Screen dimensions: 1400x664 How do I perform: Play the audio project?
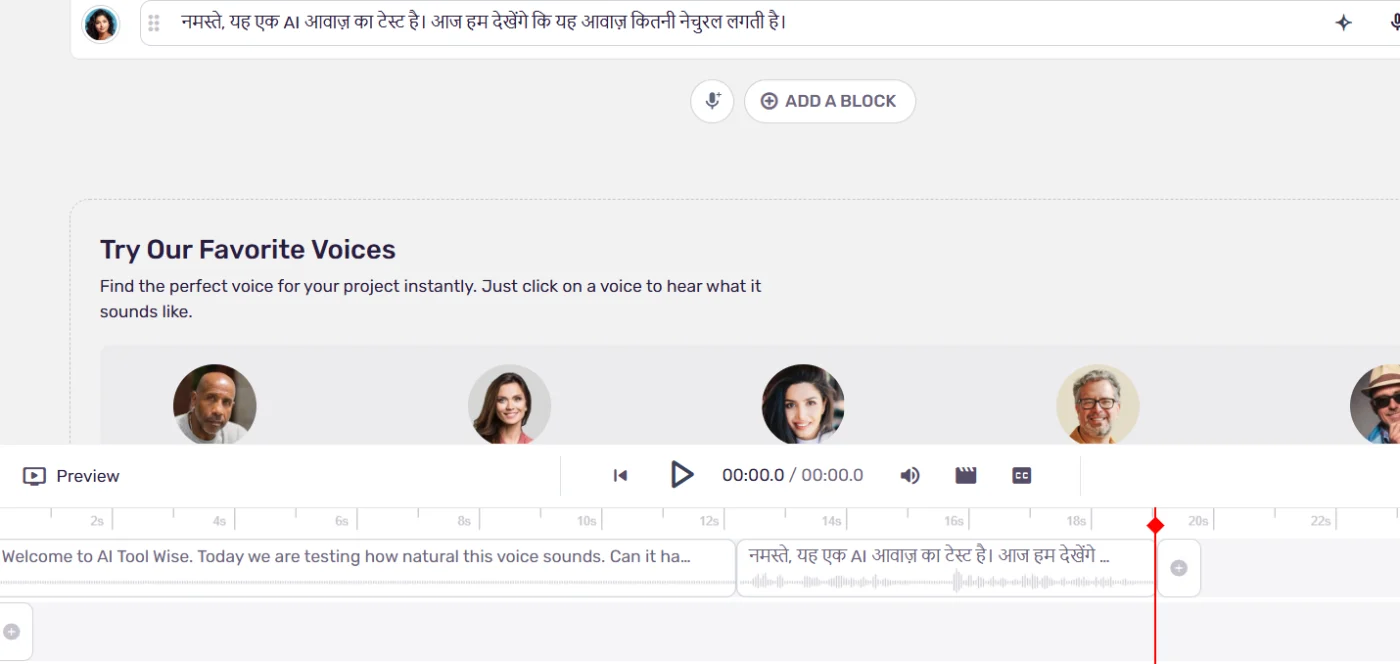coord(681,475)
